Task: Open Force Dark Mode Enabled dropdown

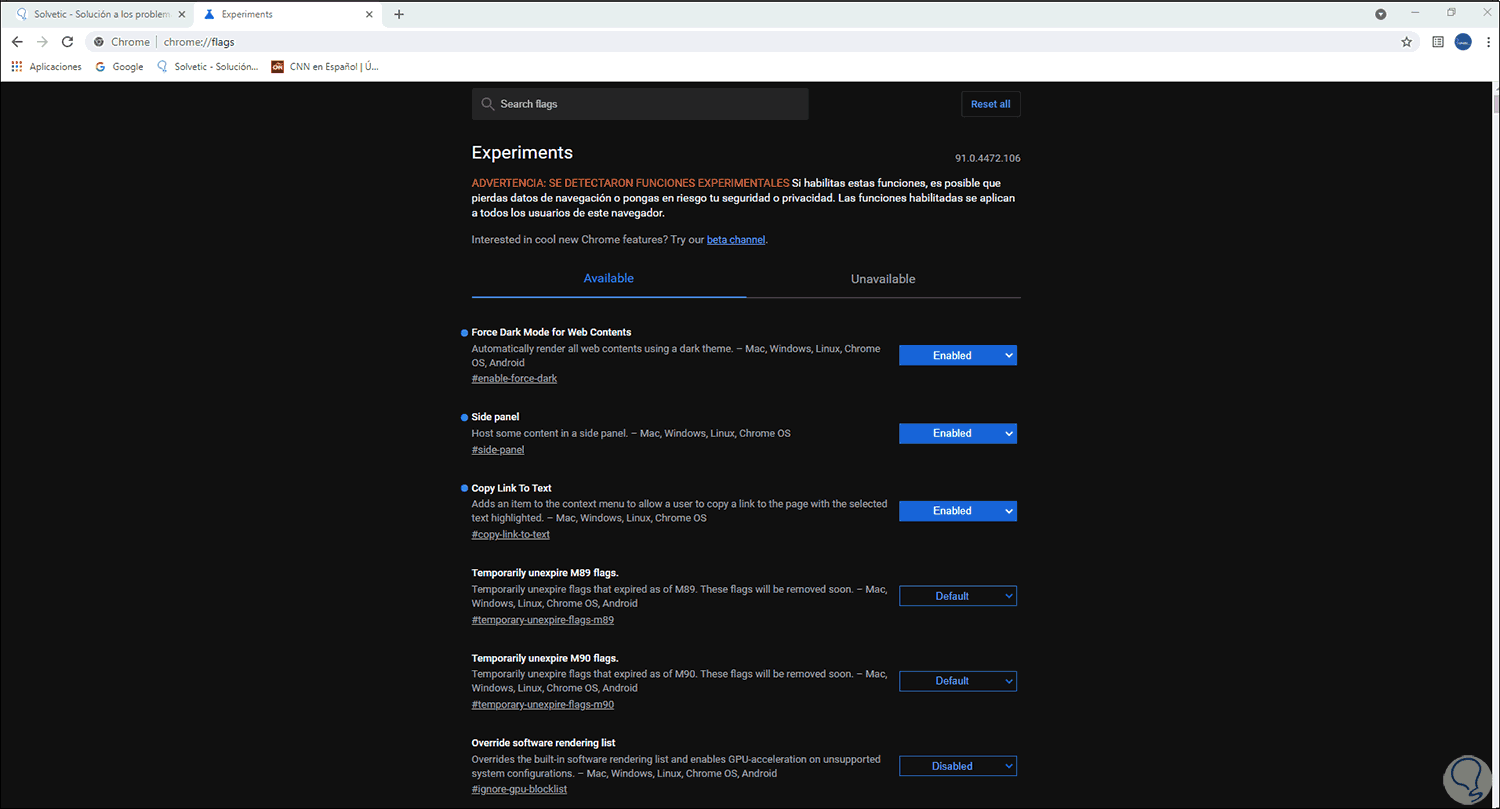Action: pyautogui.click(x=957, y=355)
